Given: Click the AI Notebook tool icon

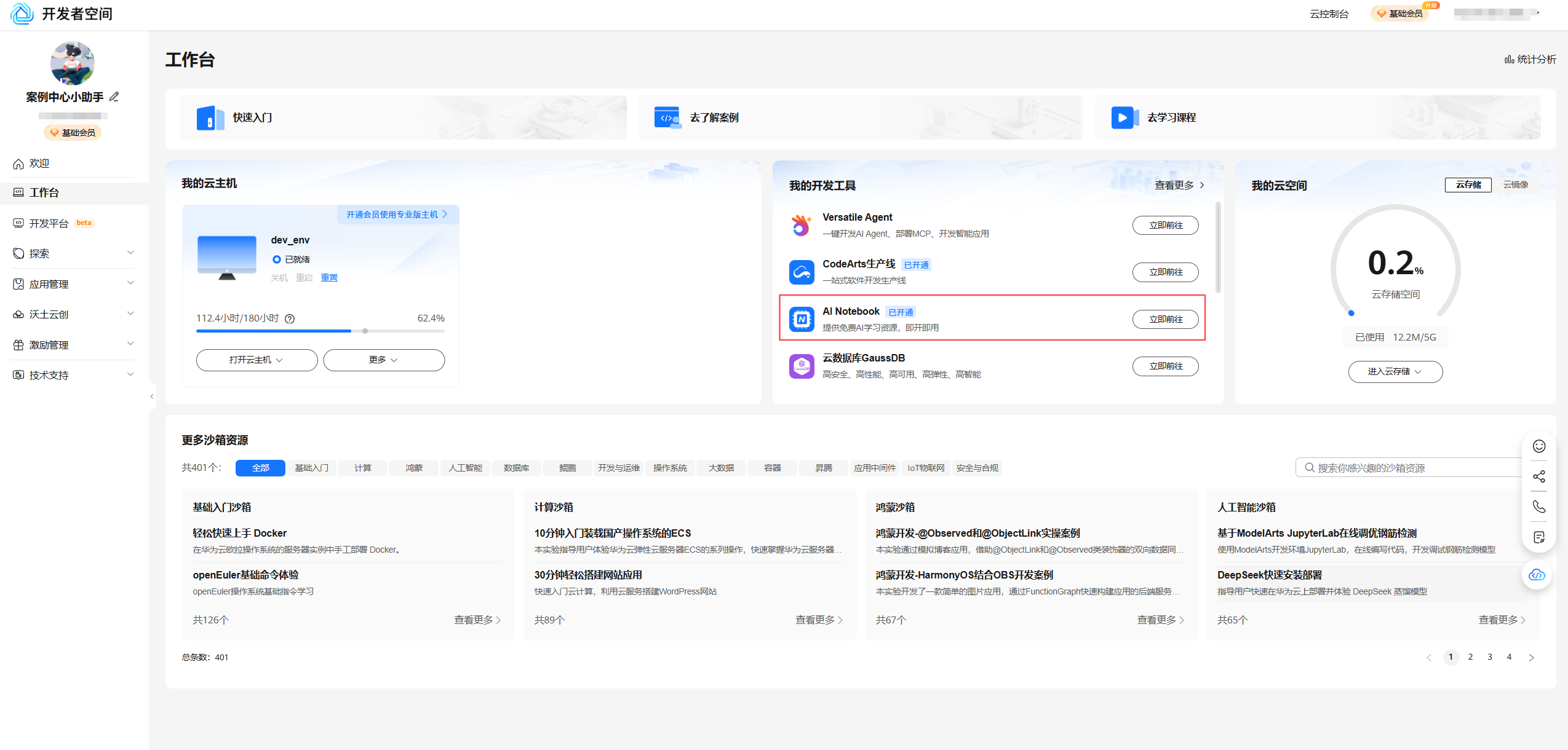Looking at the screenshot, I should (x=802, y=319).
